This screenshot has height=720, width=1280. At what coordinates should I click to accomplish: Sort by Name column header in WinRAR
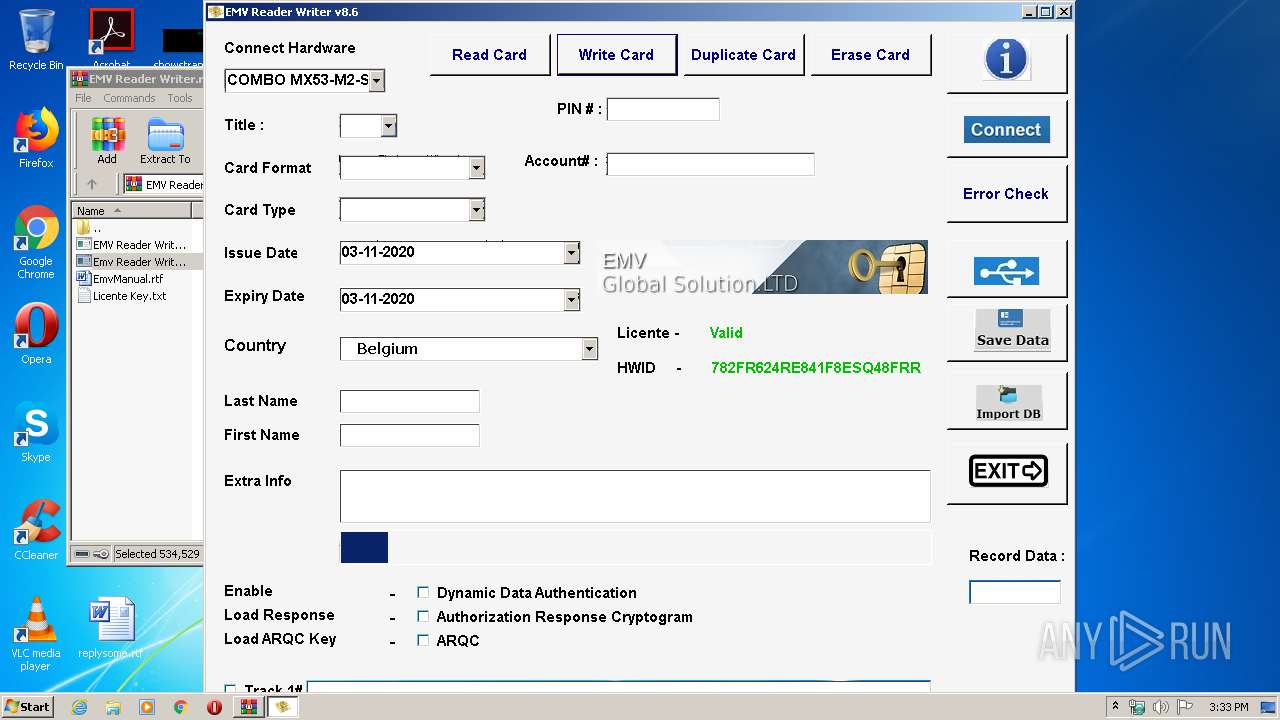132,211
